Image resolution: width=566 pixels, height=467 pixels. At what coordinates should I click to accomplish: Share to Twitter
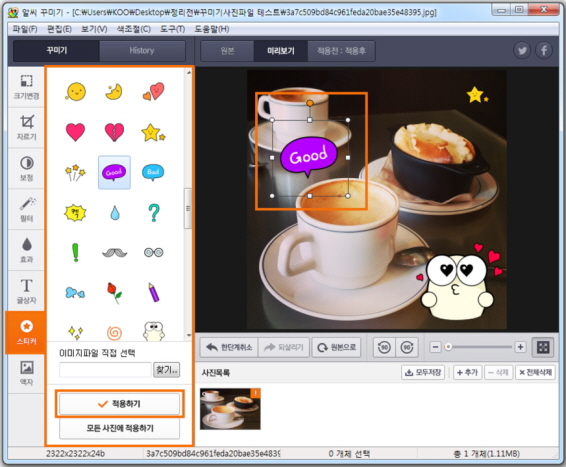pyautogui.click(x=522, y=51)
